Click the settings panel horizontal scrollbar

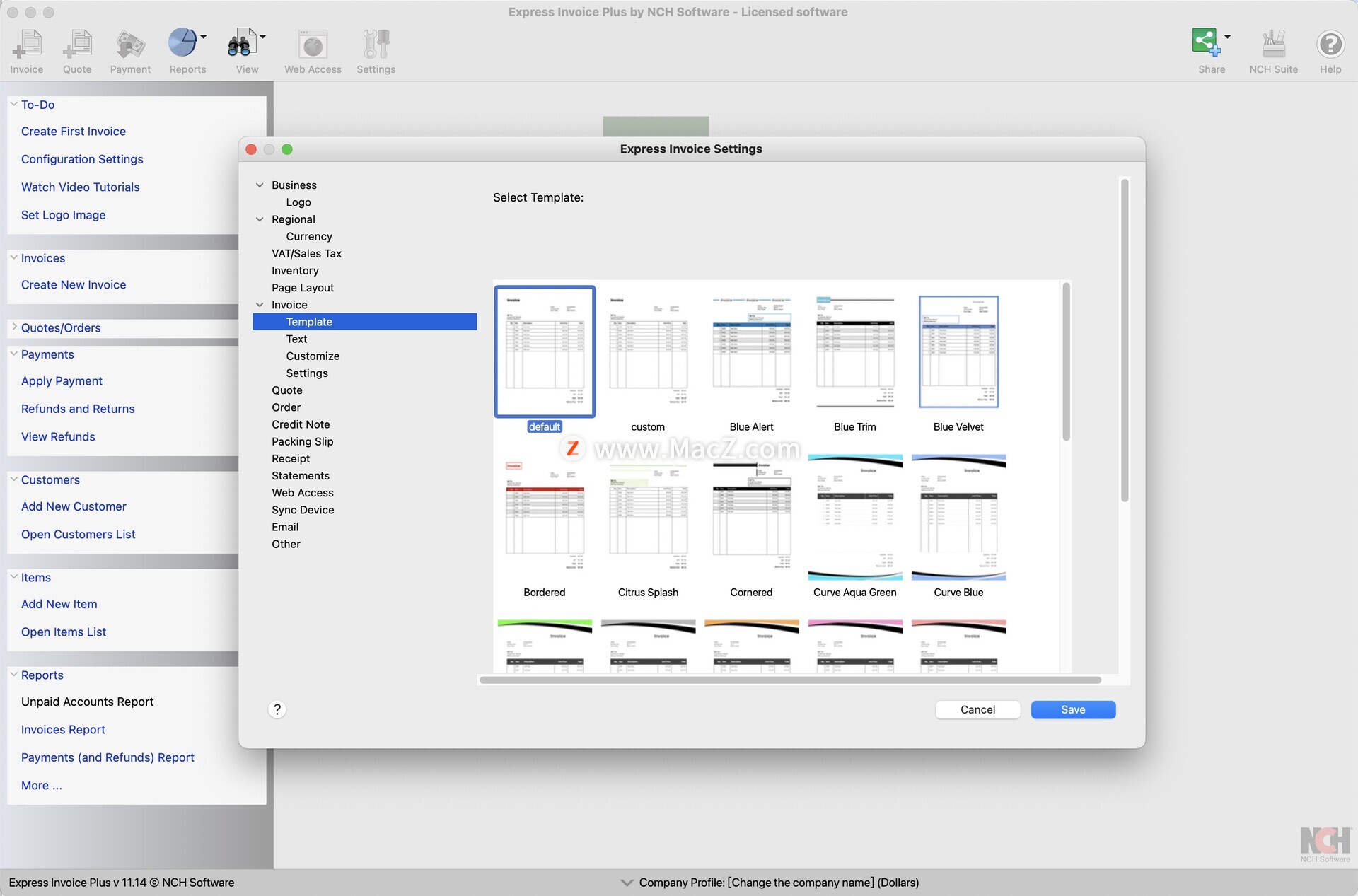(x=790, y=680)
